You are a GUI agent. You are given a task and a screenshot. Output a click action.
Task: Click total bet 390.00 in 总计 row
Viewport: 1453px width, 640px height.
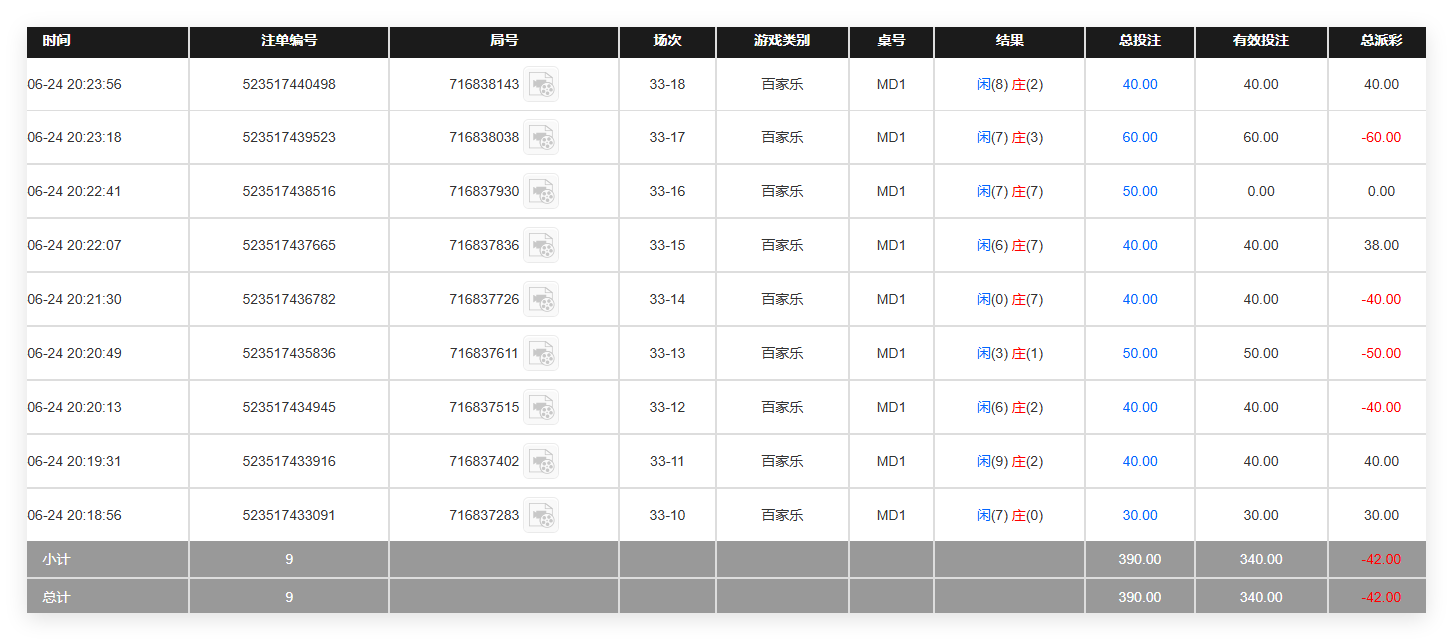(x=1140, y=597)
